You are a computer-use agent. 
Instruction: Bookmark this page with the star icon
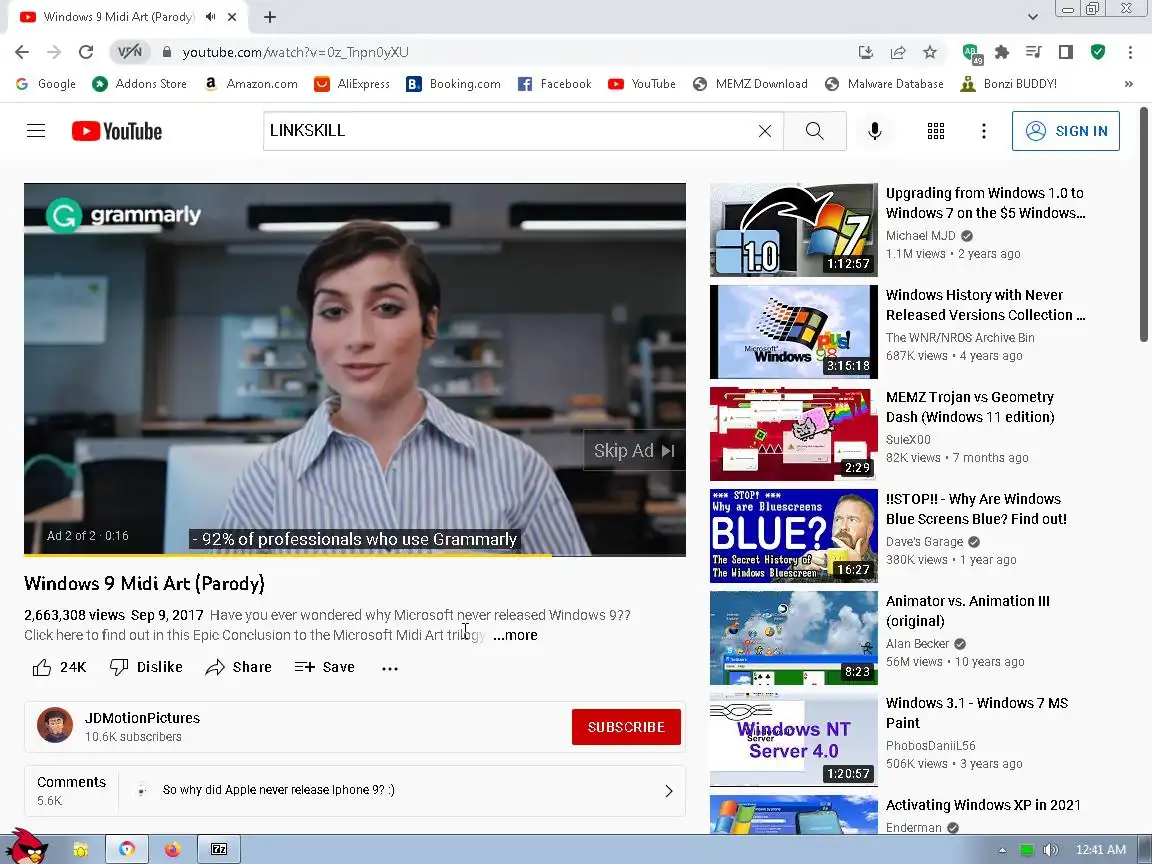click(930, 52)
